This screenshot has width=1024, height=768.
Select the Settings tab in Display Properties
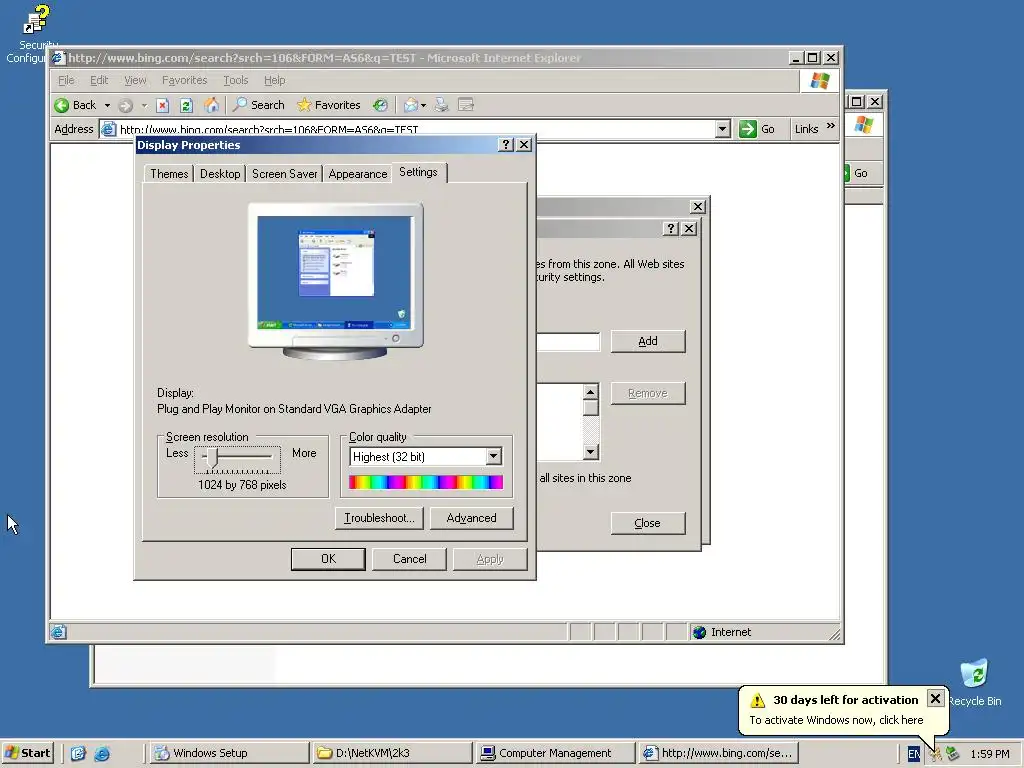419,172
